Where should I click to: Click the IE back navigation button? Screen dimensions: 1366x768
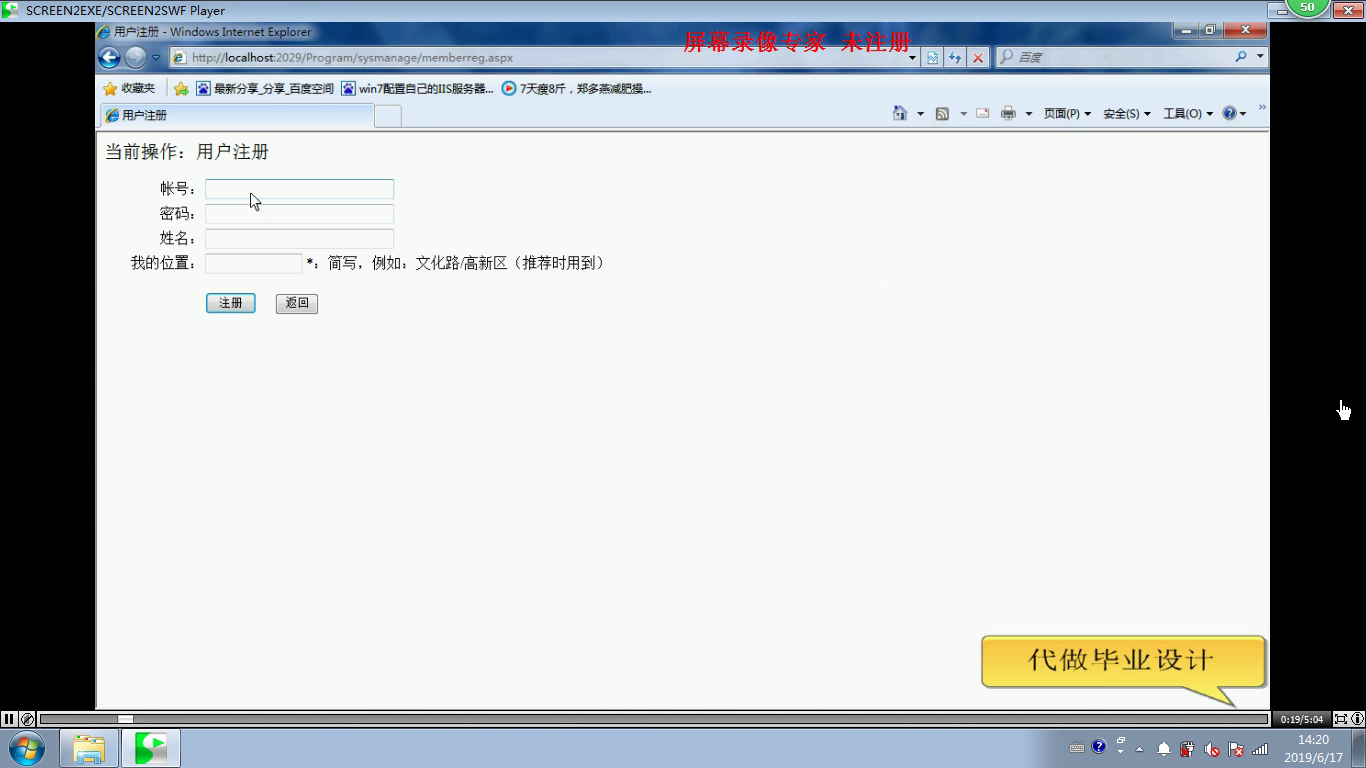click(109, 58)
